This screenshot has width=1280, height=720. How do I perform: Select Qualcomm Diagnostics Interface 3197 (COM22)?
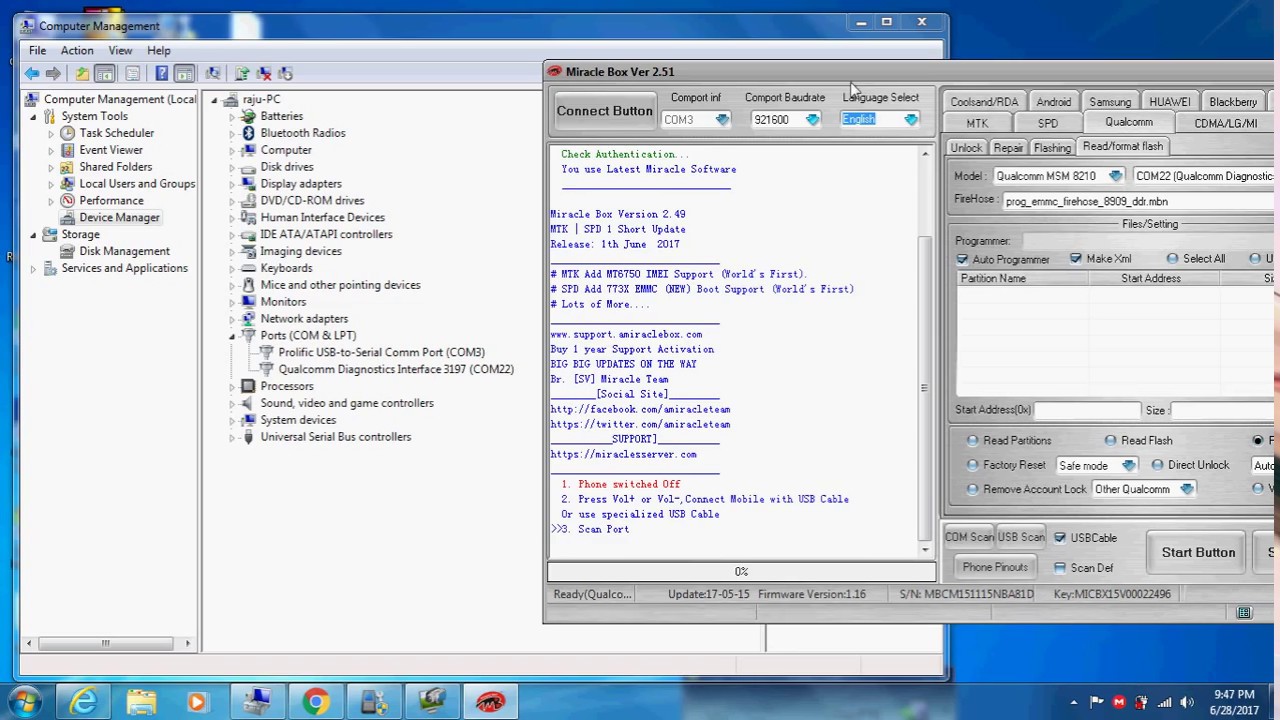(x=396, y=369)
